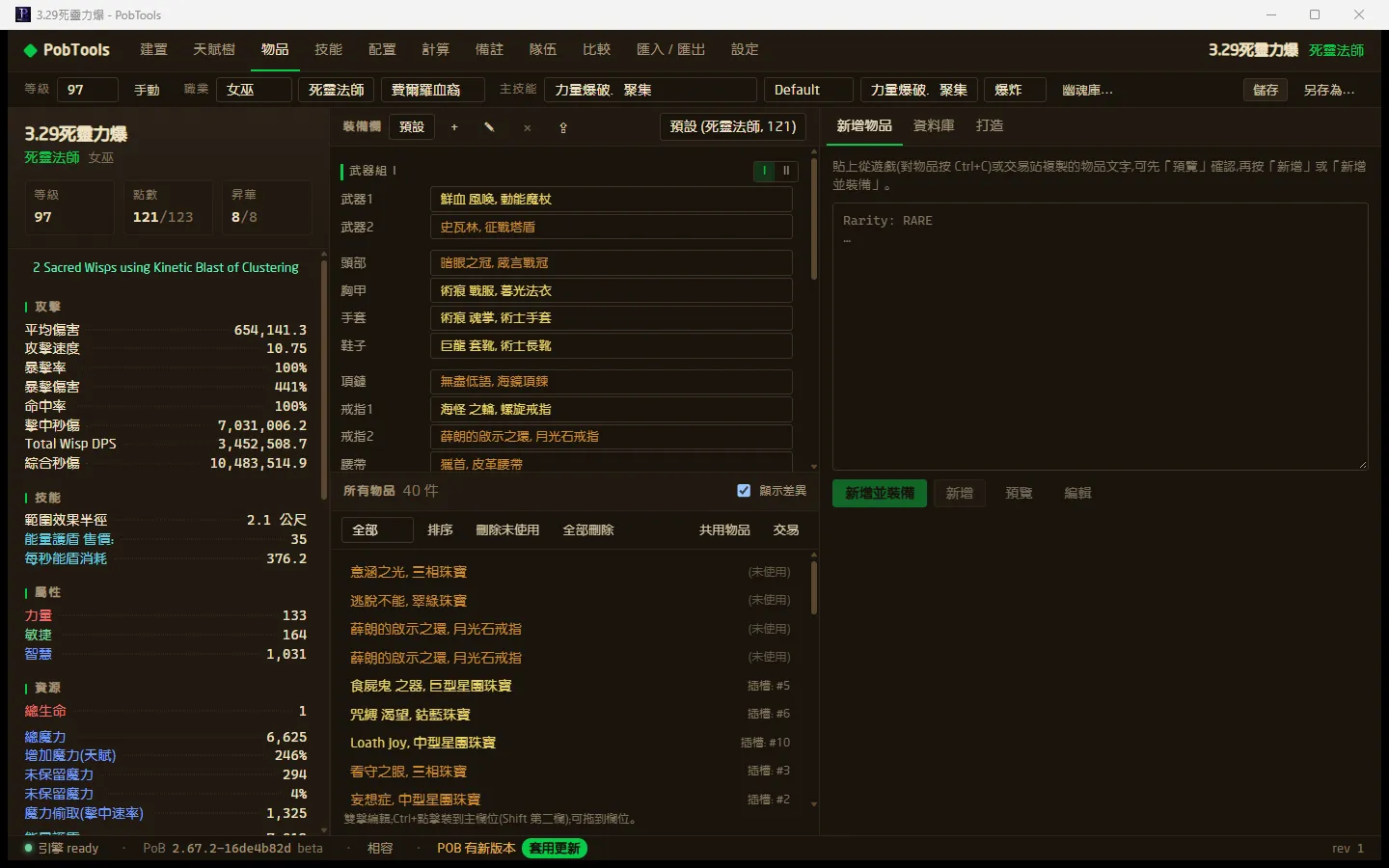Select item Loath Joy, 中型星團珠寶
The height and width of the screenshot is (868, 1389).
click(569, 743)
